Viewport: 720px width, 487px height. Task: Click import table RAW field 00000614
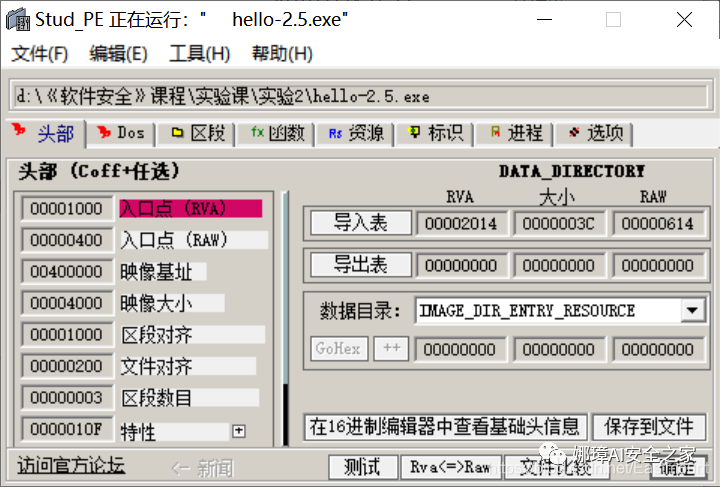[658, 224]
